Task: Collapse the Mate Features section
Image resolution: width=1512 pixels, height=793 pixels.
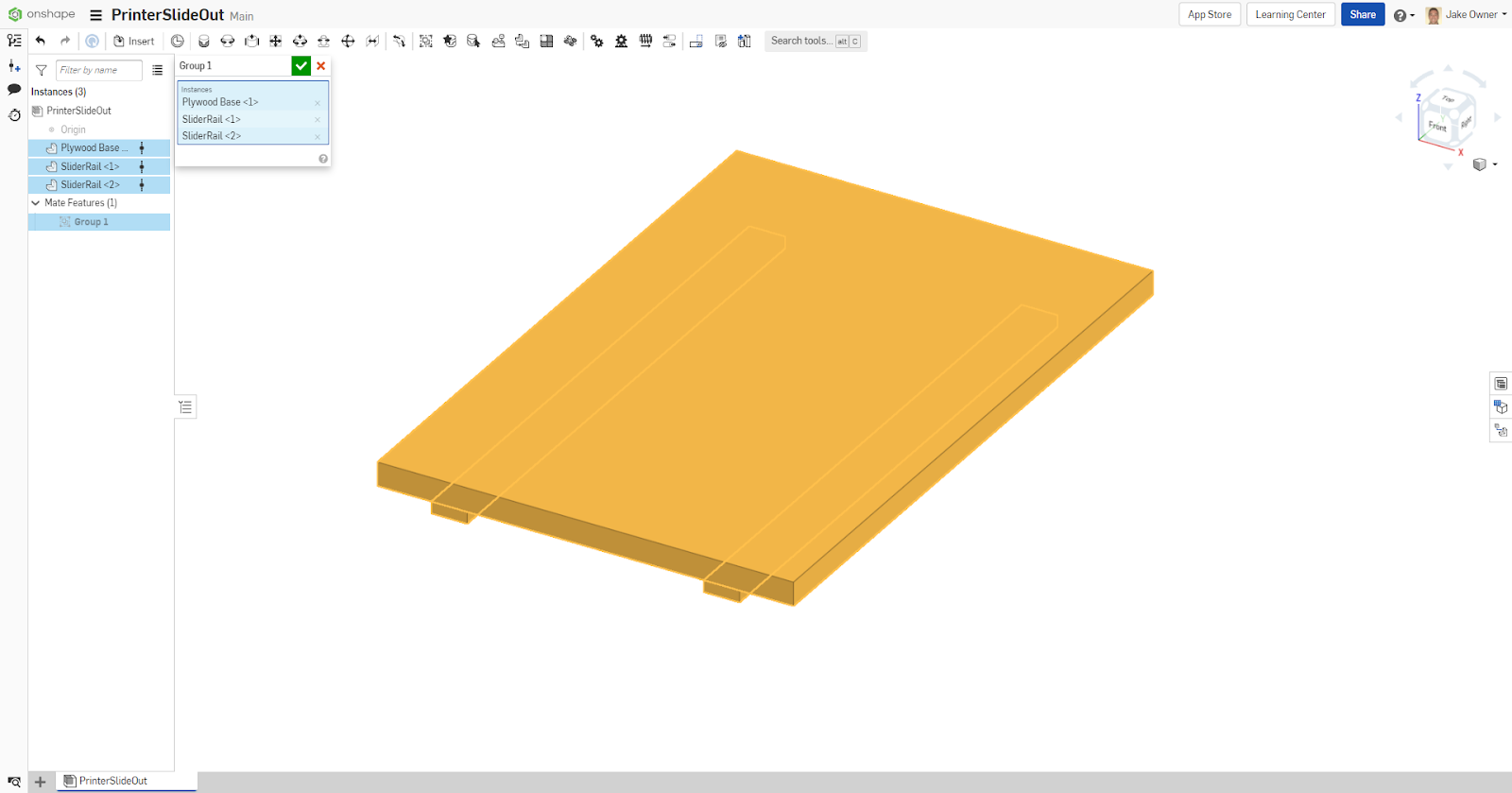Action: (x=36, y=203)
